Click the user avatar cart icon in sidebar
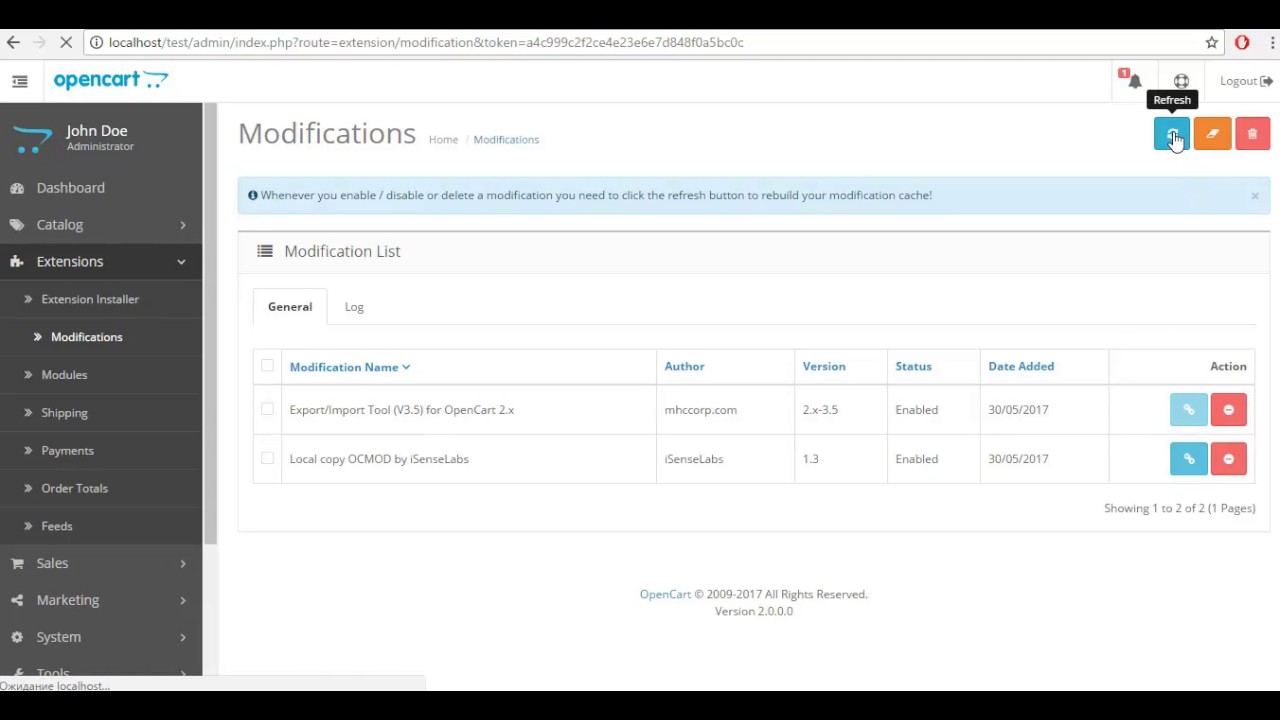Image resolution: width=1280 pixels, height=720 pixels. coord(33,138)
